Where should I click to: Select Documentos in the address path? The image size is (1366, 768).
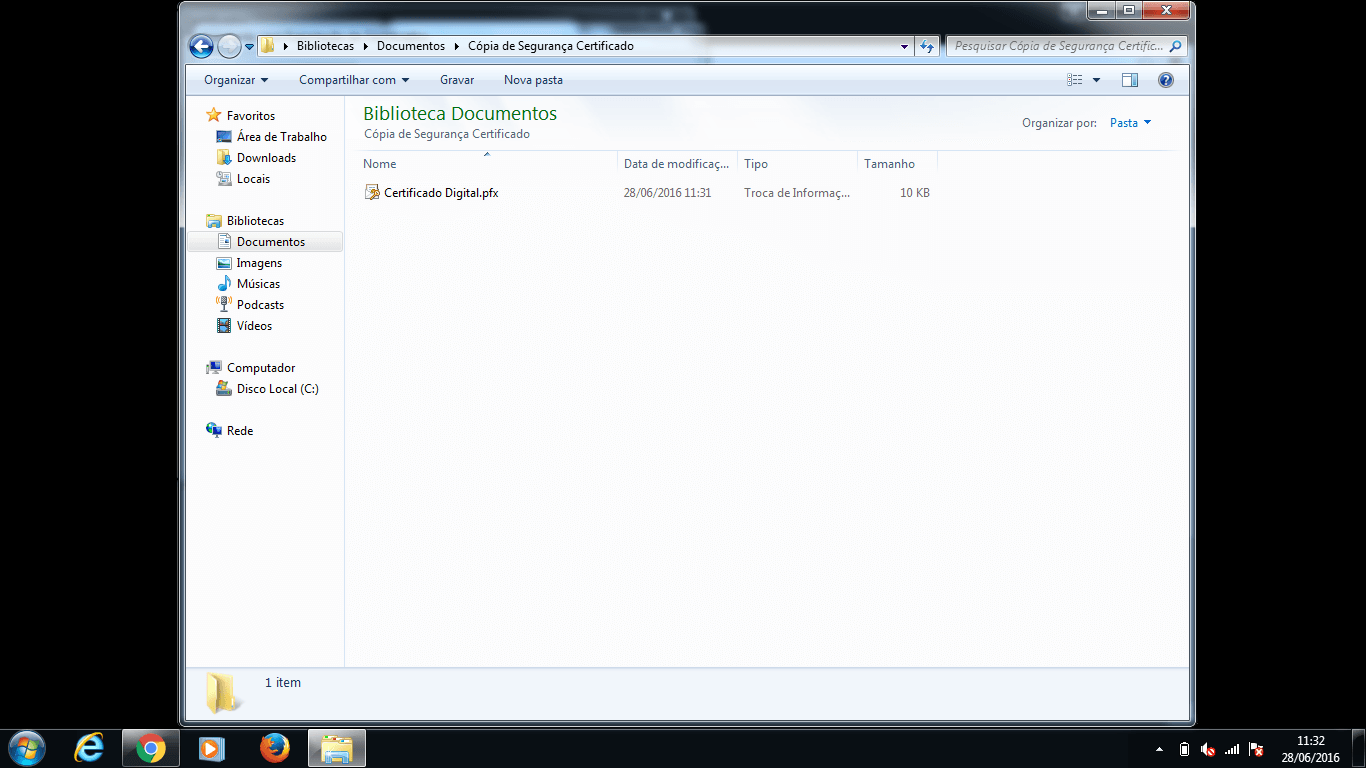(x=411, y=46)
